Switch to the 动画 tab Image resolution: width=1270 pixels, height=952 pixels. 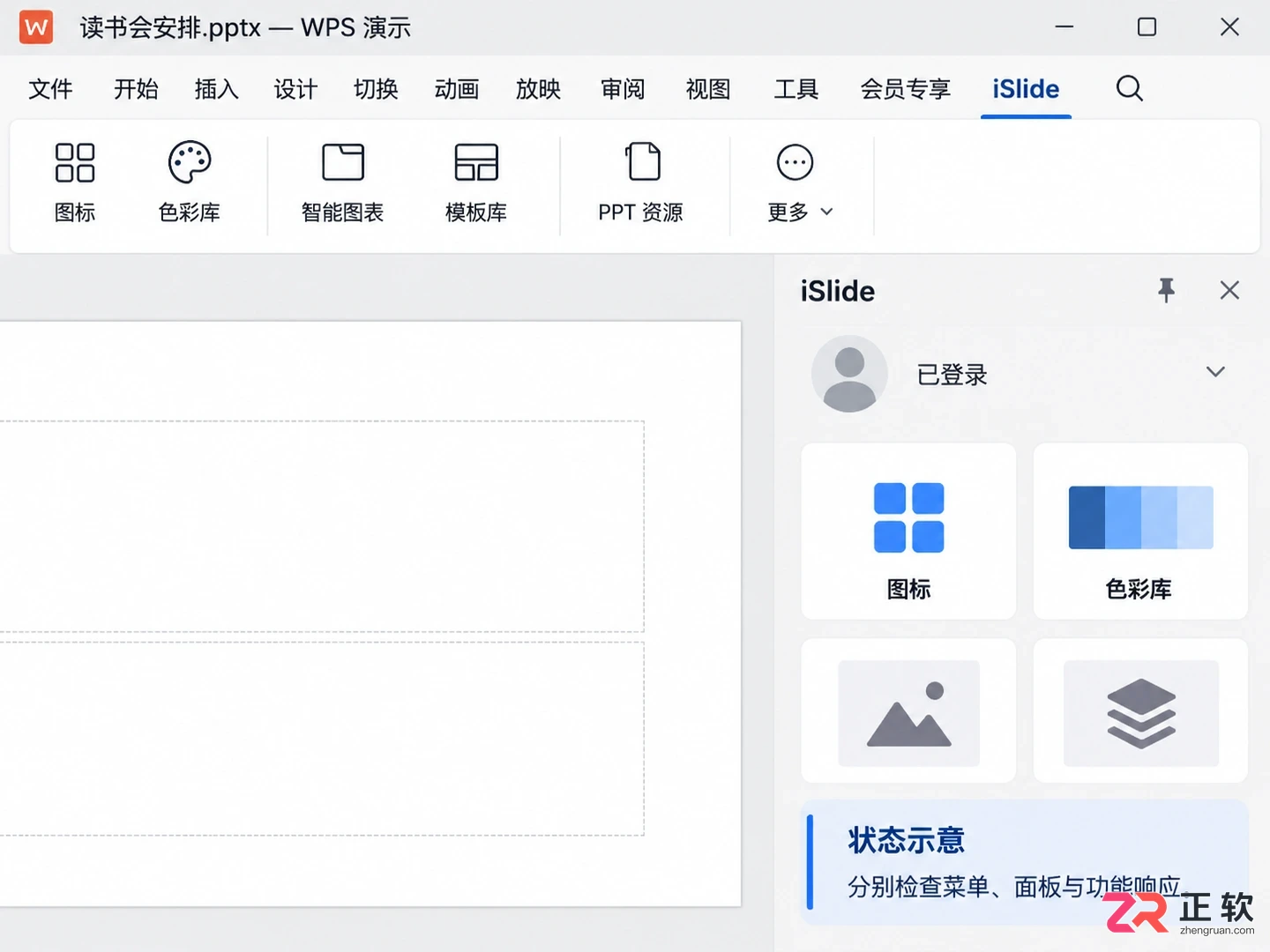click(457, 89)
